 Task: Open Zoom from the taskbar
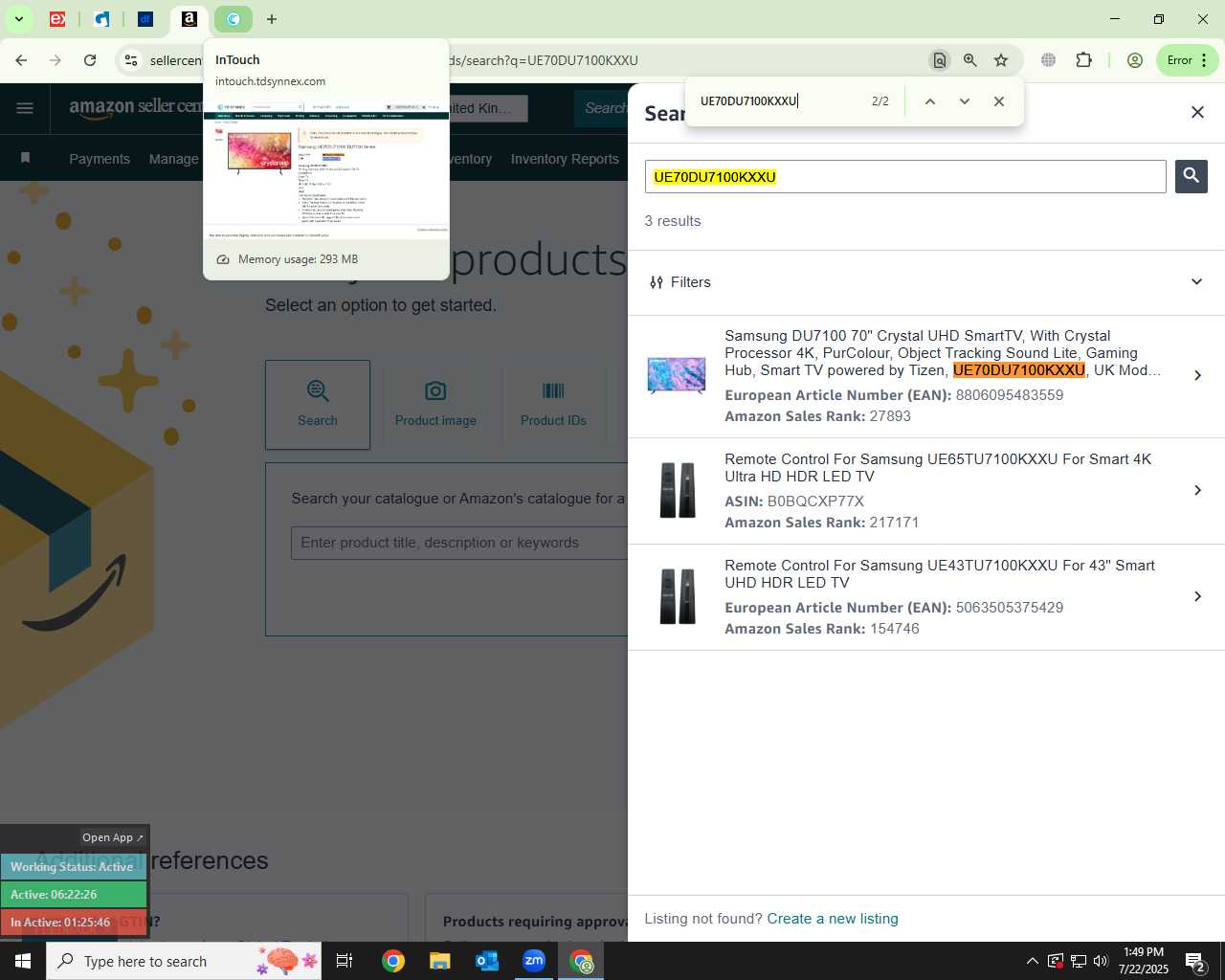pos(534,961)
